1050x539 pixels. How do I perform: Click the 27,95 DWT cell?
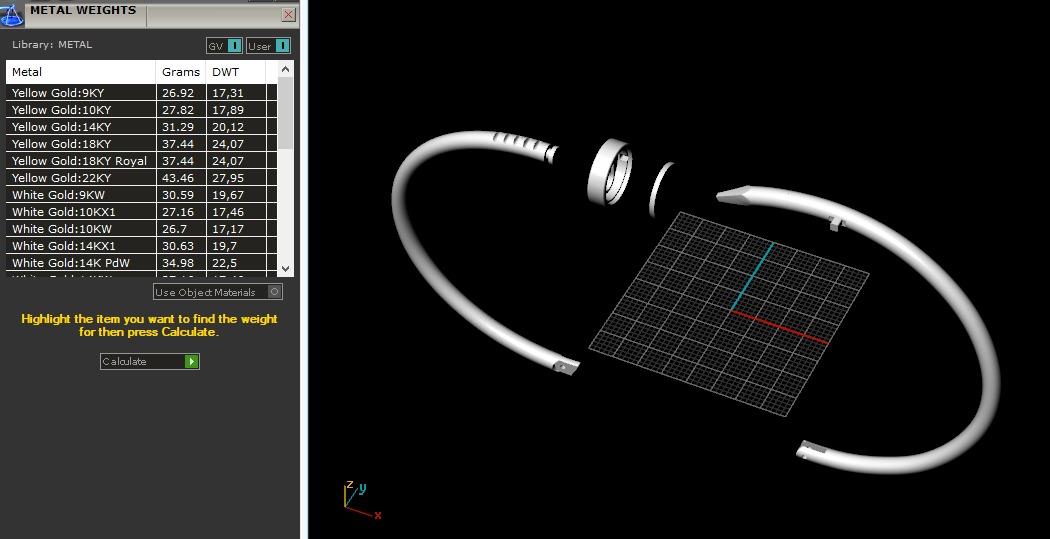pos(236,178)
